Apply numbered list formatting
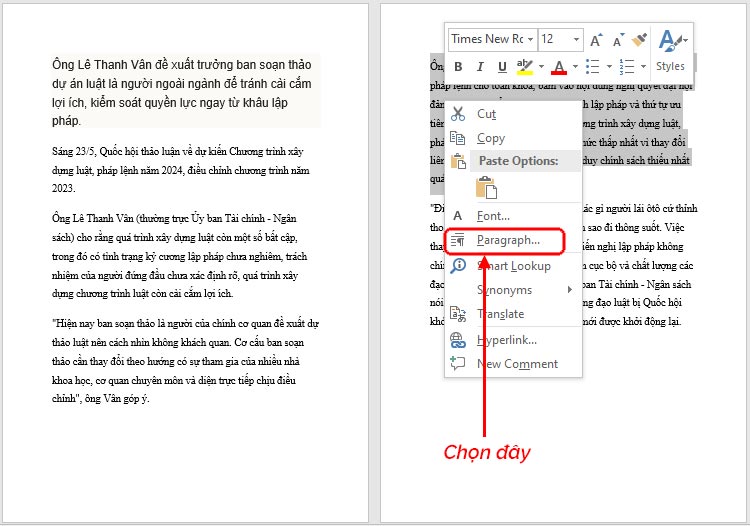 click(627, 66)
